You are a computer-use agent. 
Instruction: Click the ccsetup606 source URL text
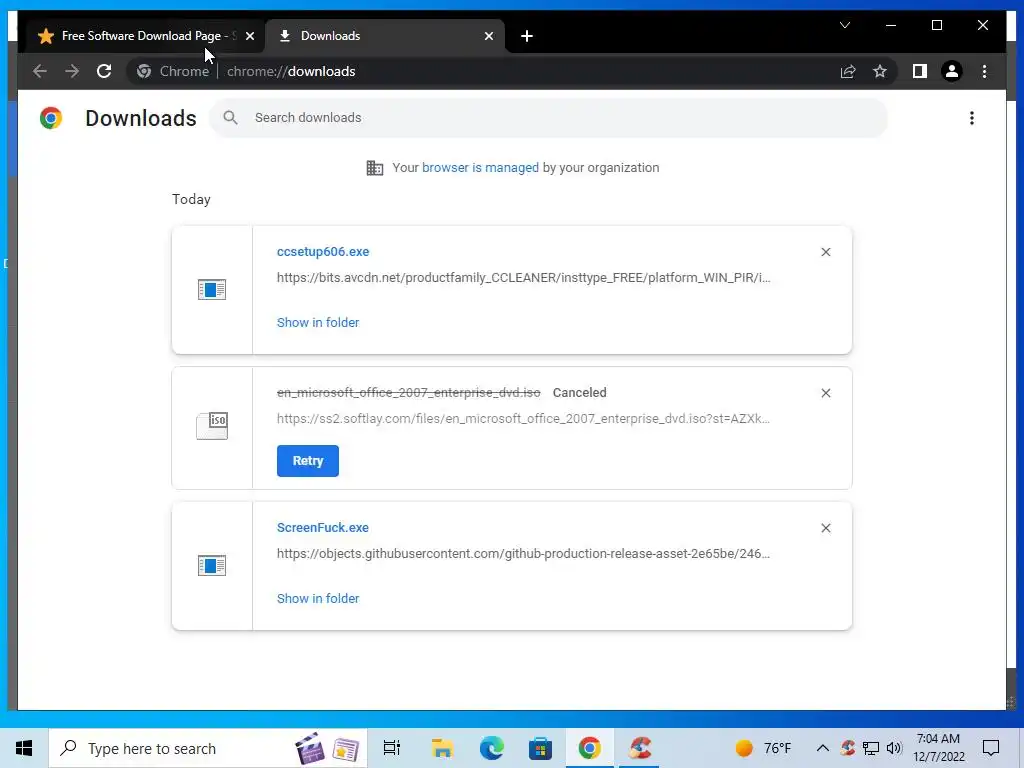[x=523, y=278]
